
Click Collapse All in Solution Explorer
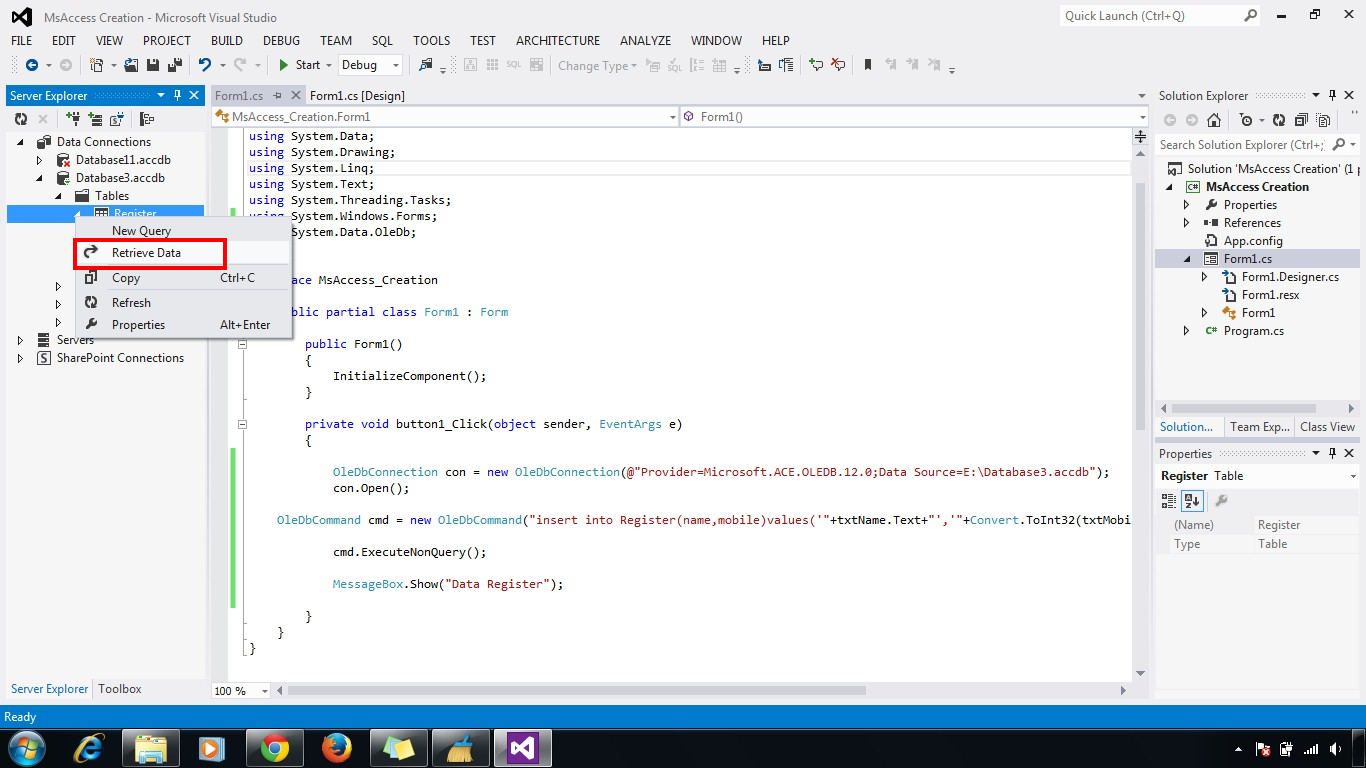coord(1301,120)
